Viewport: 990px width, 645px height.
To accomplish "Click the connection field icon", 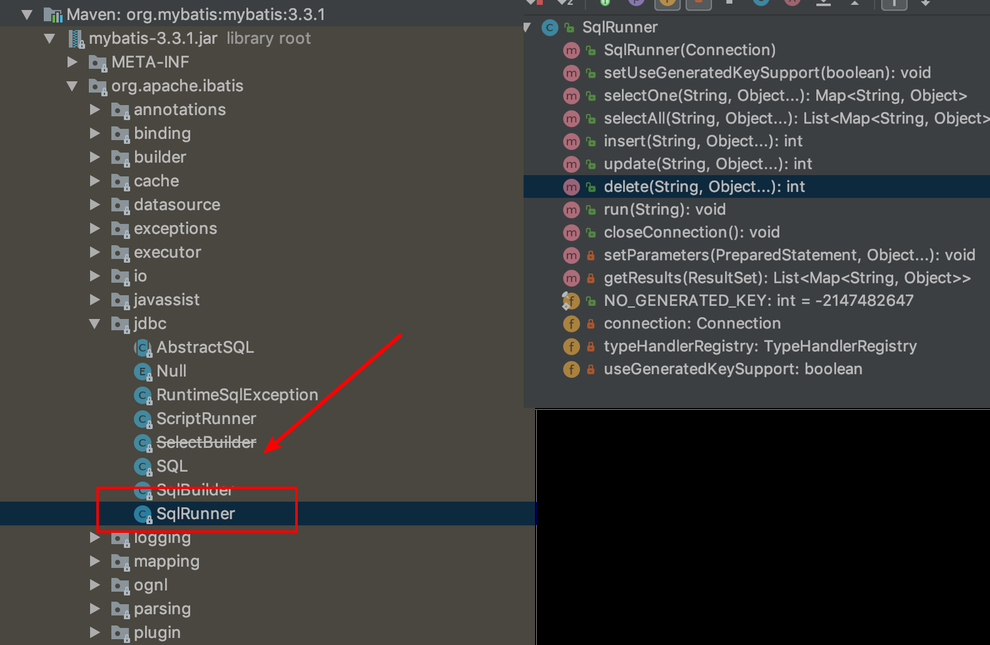I will tap(571, 324).
